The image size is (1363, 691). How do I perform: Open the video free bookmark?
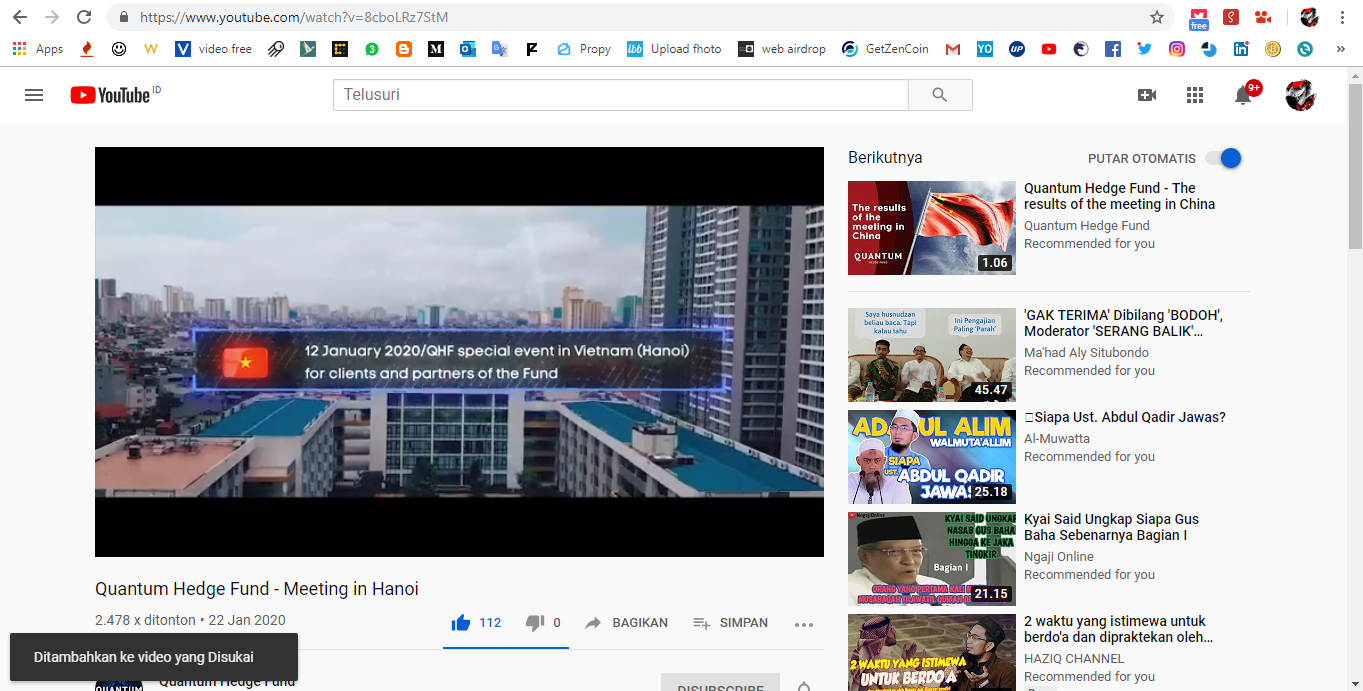(214, 48)
